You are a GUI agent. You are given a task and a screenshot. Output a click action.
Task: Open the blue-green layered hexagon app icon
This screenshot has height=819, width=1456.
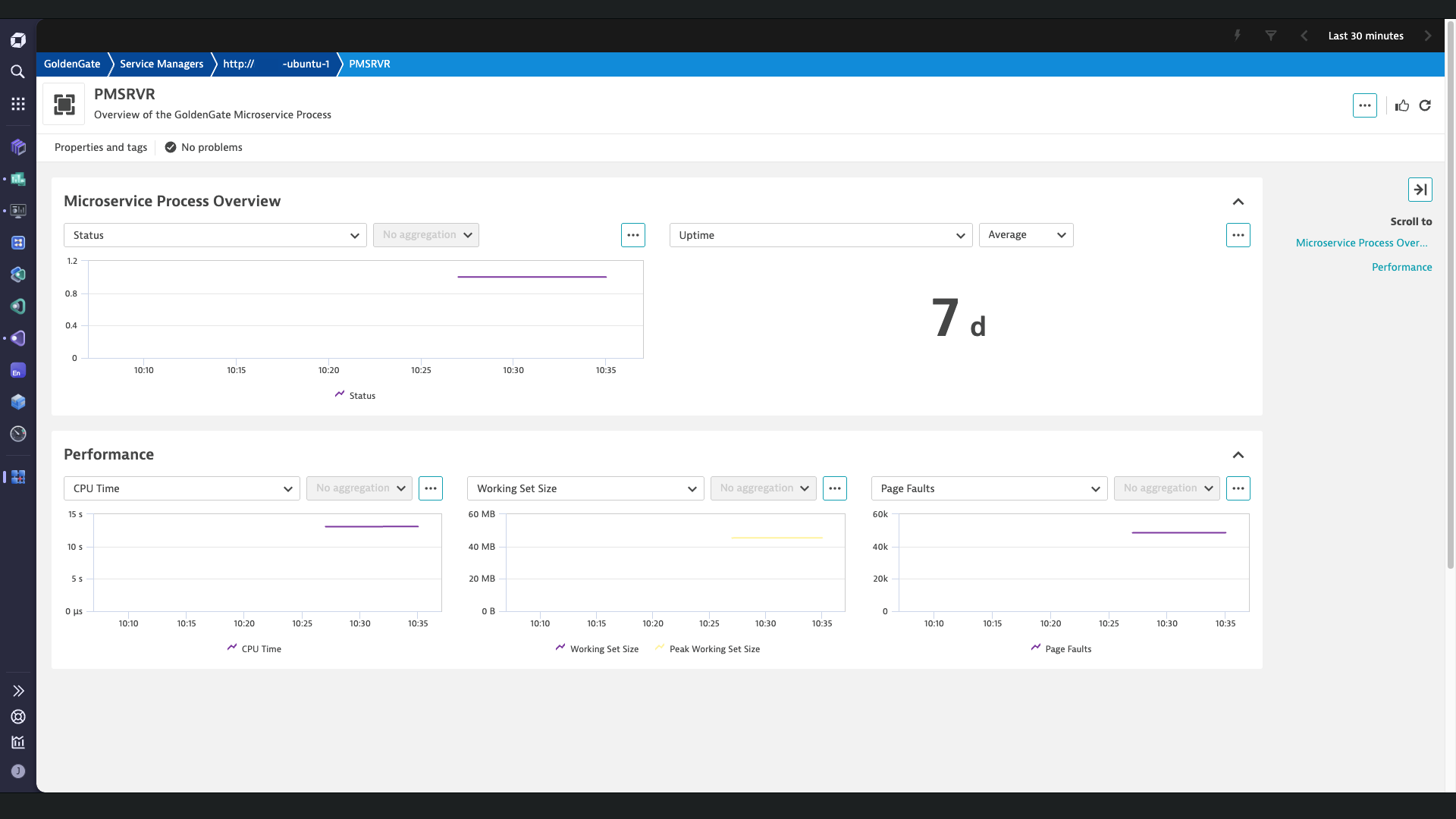pyautogui.click(x=18, y=275)
